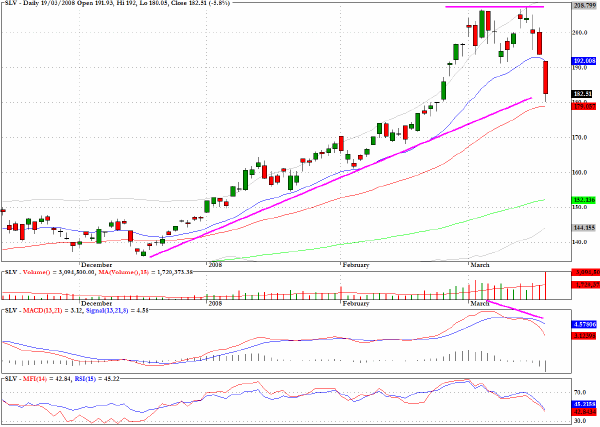
Task: Click December label on price chart axis
Action: point(96,265)
